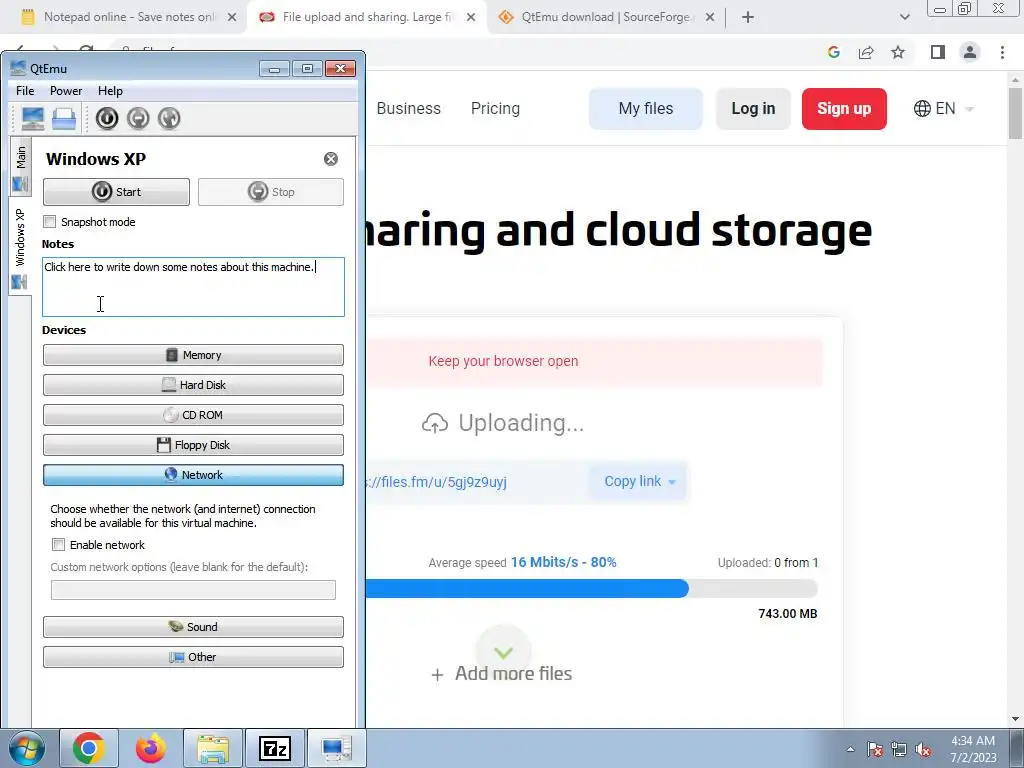Click the share page icon in Chrome

(866, 52)
